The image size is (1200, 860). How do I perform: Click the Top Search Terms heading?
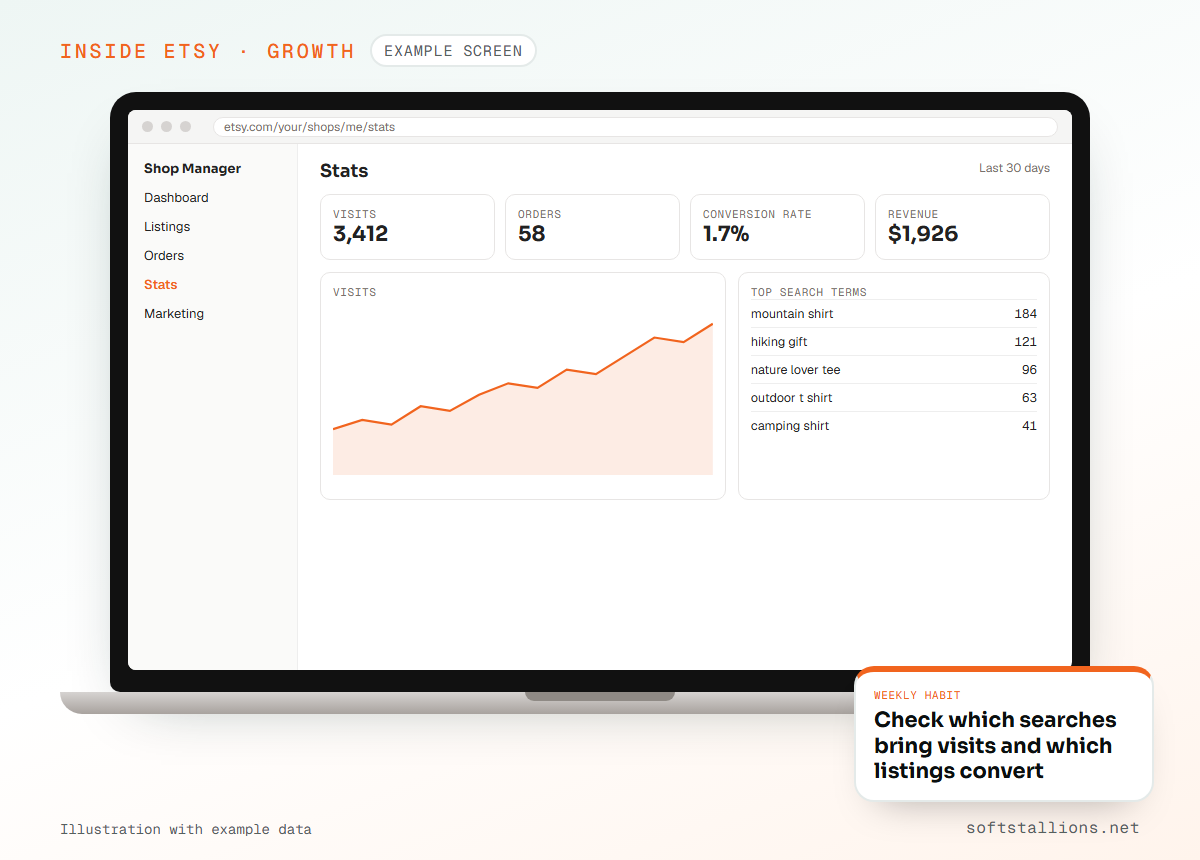click(x=809, y=292)
